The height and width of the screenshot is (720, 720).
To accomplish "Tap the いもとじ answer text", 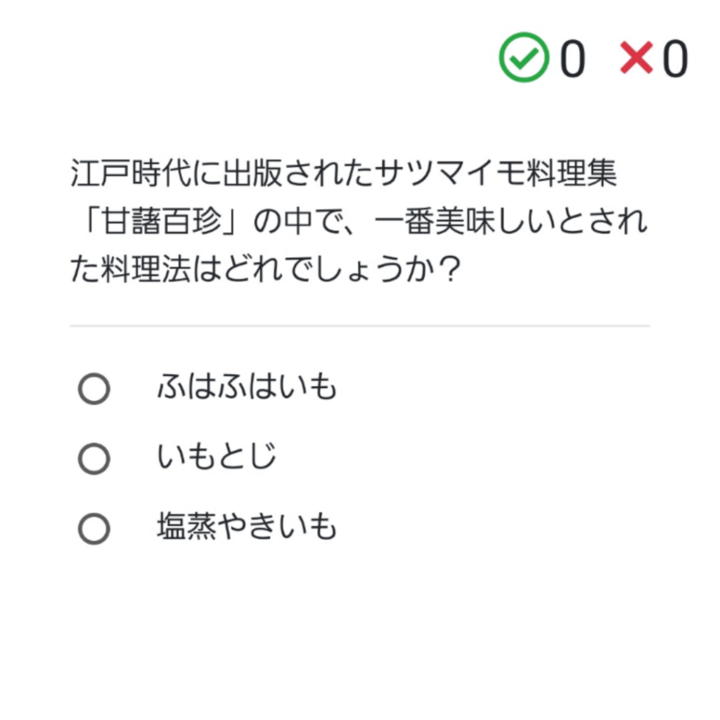I will click(x=216, y=458).
